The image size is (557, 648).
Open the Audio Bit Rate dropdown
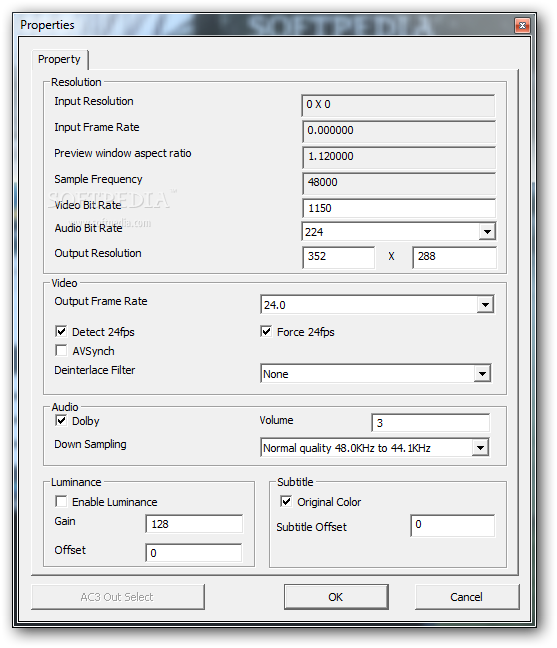tap(487, 232)
